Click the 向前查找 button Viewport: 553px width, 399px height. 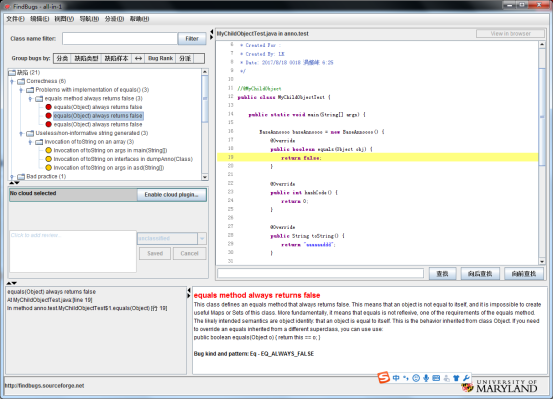pyautogui.click(x=524, y=273)
